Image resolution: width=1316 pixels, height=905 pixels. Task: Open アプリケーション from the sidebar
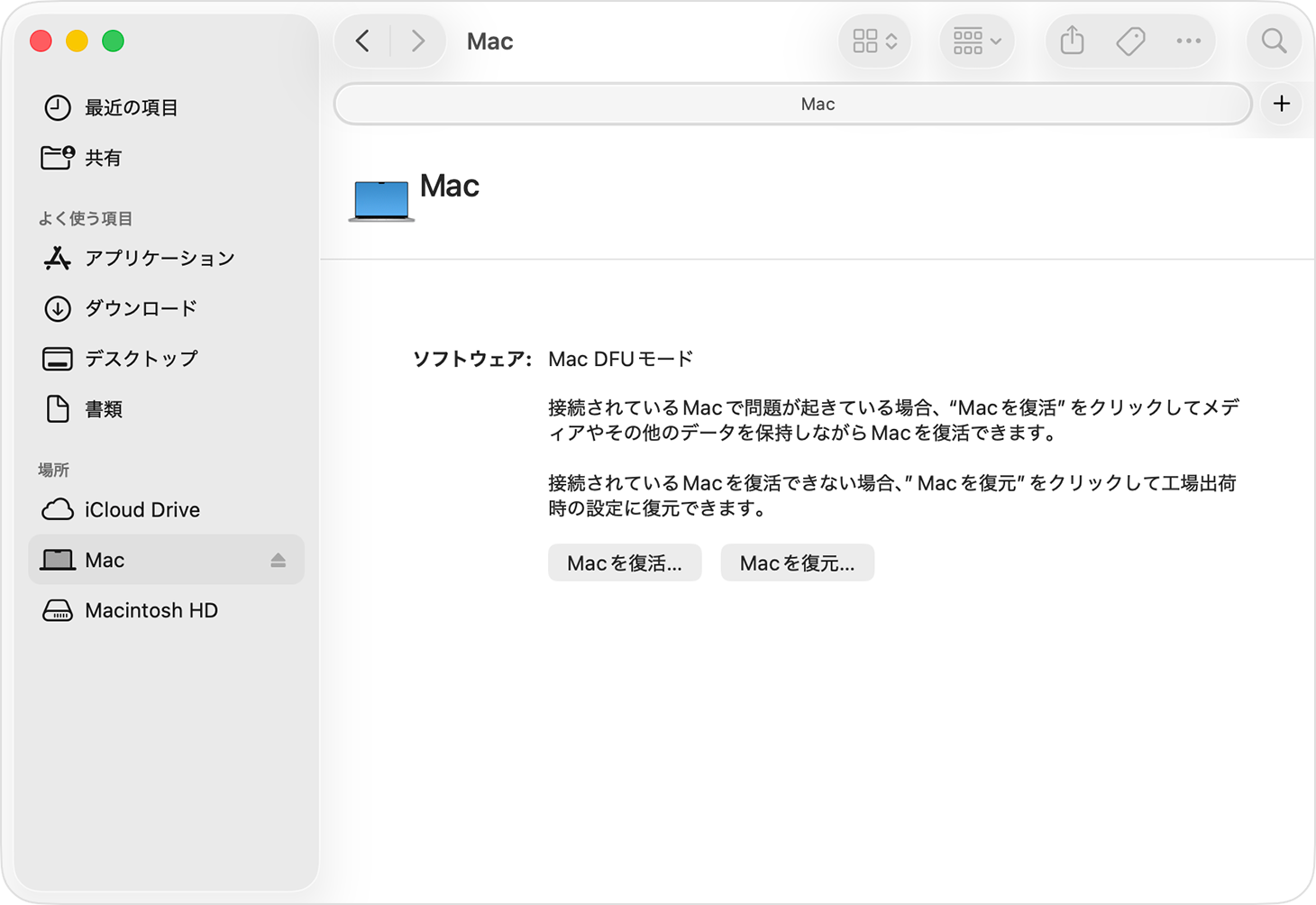159,259
